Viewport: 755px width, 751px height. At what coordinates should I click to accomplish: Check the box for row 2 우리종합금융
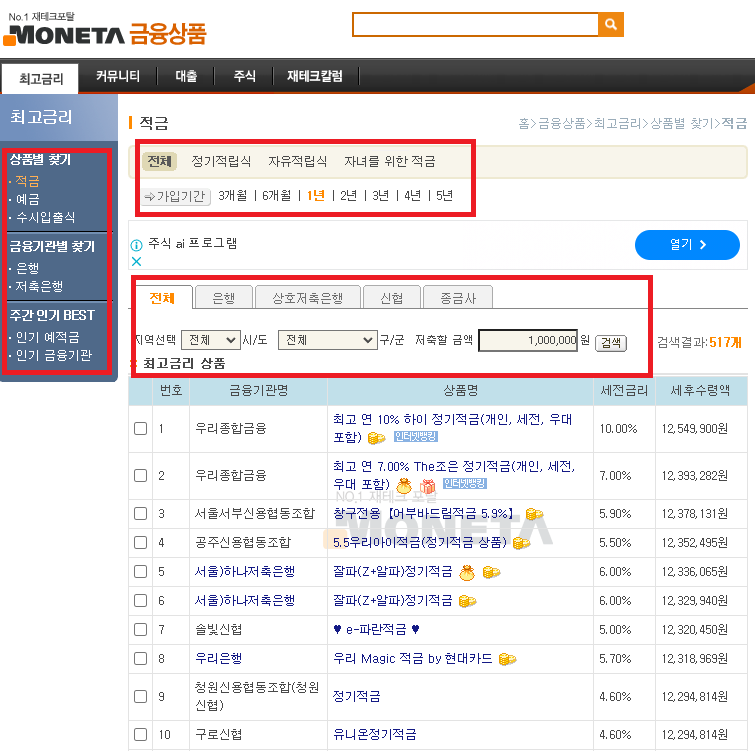click(x=141, y=476)
